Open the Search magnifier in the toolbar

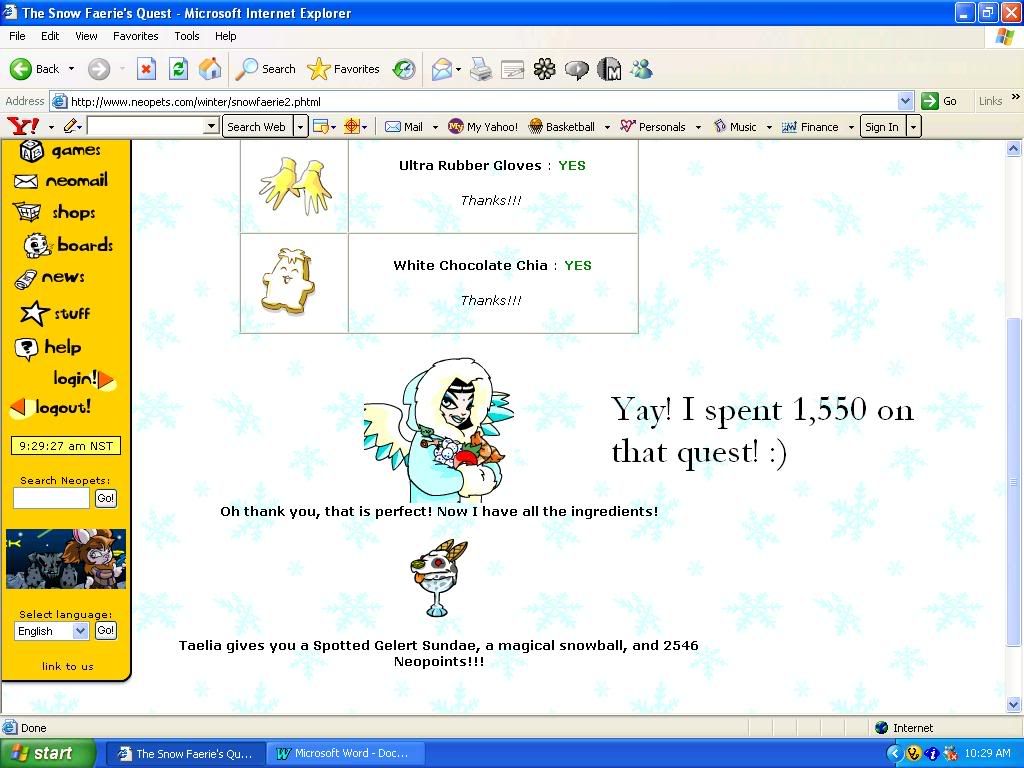(265, 69)
